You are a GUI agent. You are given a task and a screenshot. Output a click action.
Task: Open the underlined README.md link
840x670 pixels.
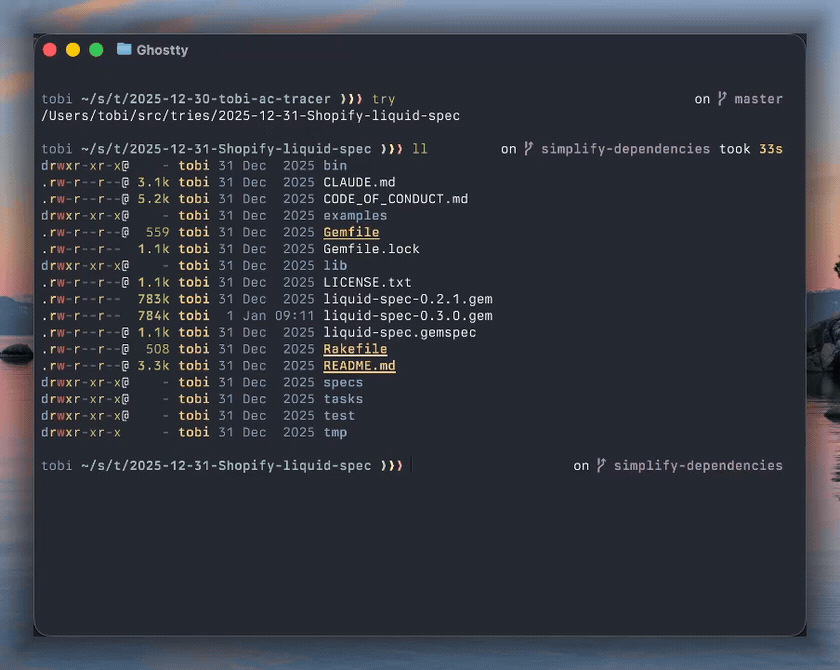[359, 365]
